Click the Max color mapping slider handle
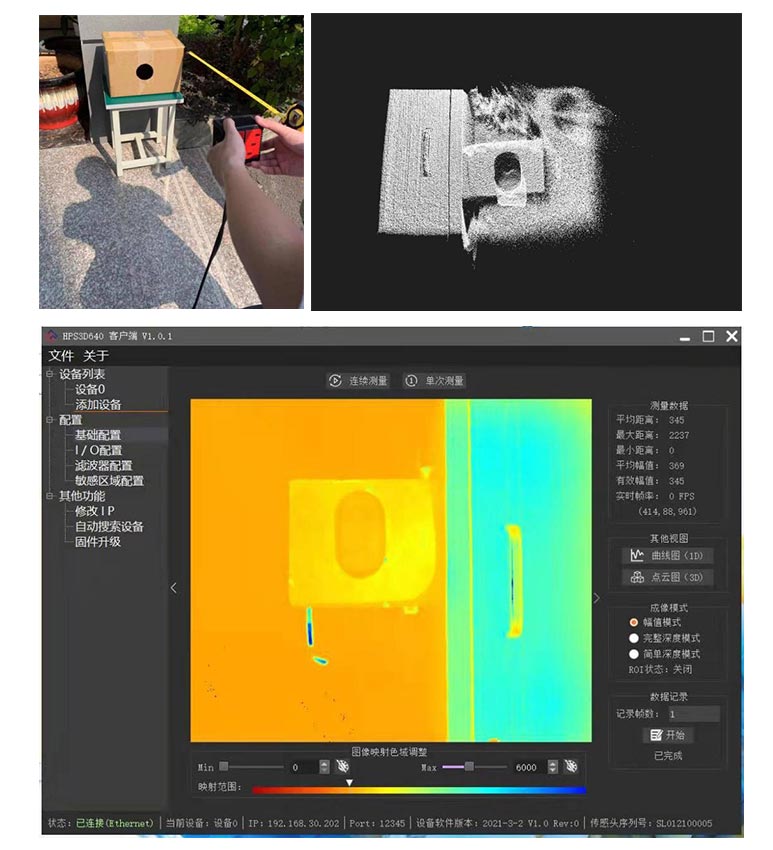773x850 pixels. click(x=469, y=767)
